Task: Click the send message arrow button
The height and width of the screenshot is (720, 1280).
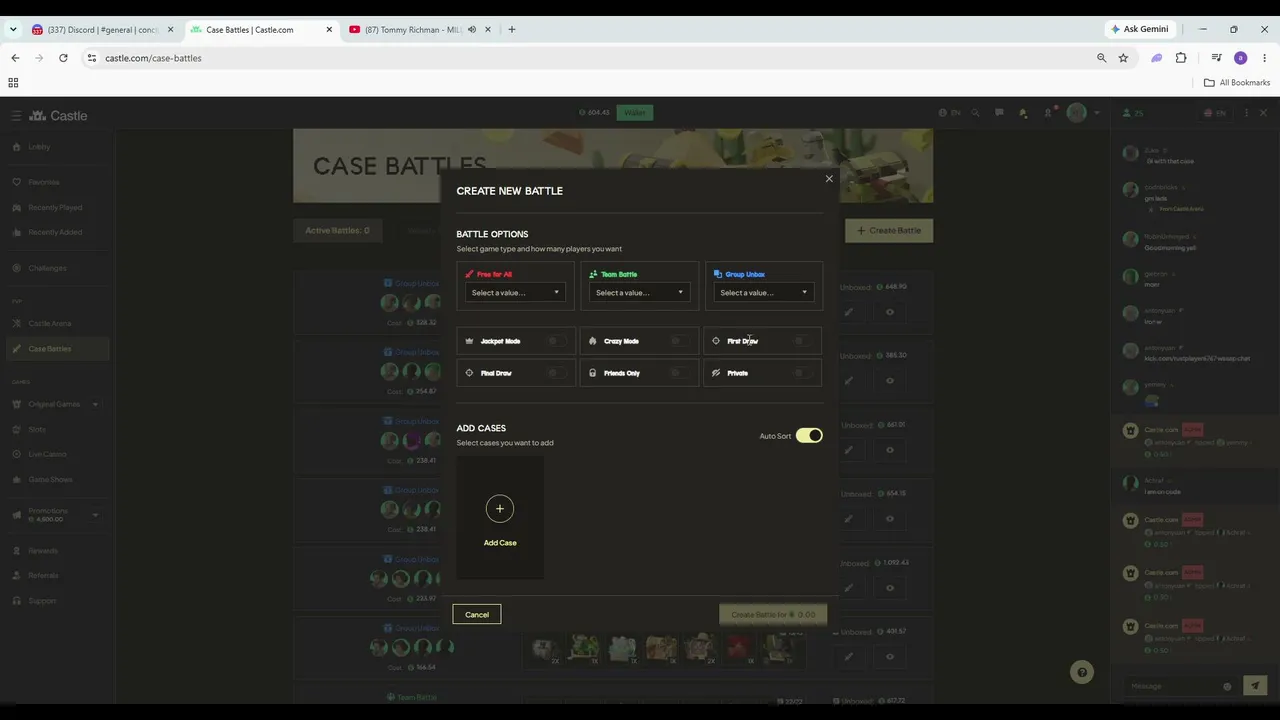Action: click(1254, 686)
